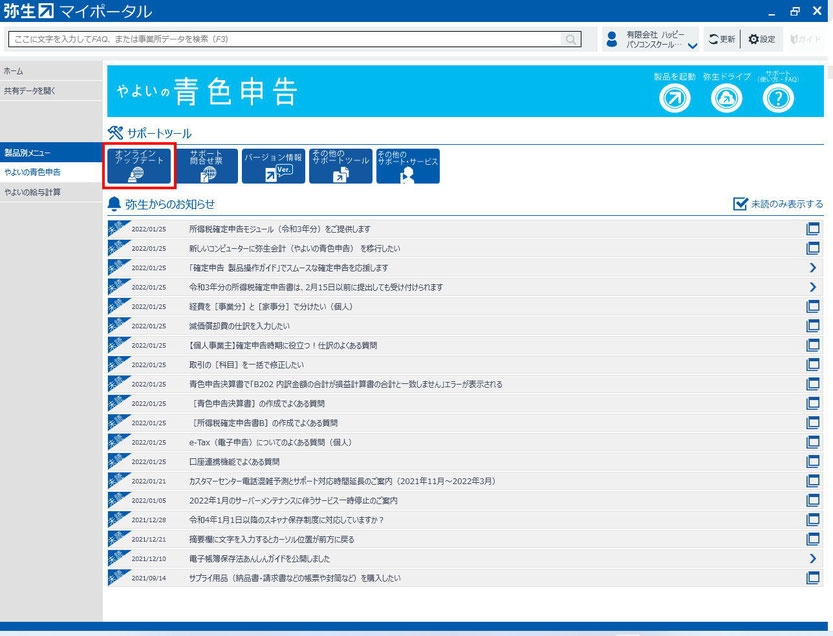
Task: Open window icon for 新しいコンピューターに弥生会計 row
Action: tap(812, 248)
